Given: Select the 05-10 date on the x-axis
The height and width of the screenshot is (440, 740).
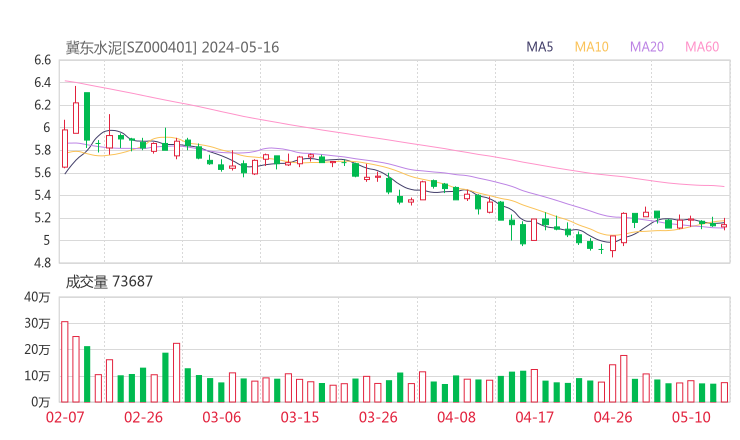Looking at the screenshot, I should 690,417.
